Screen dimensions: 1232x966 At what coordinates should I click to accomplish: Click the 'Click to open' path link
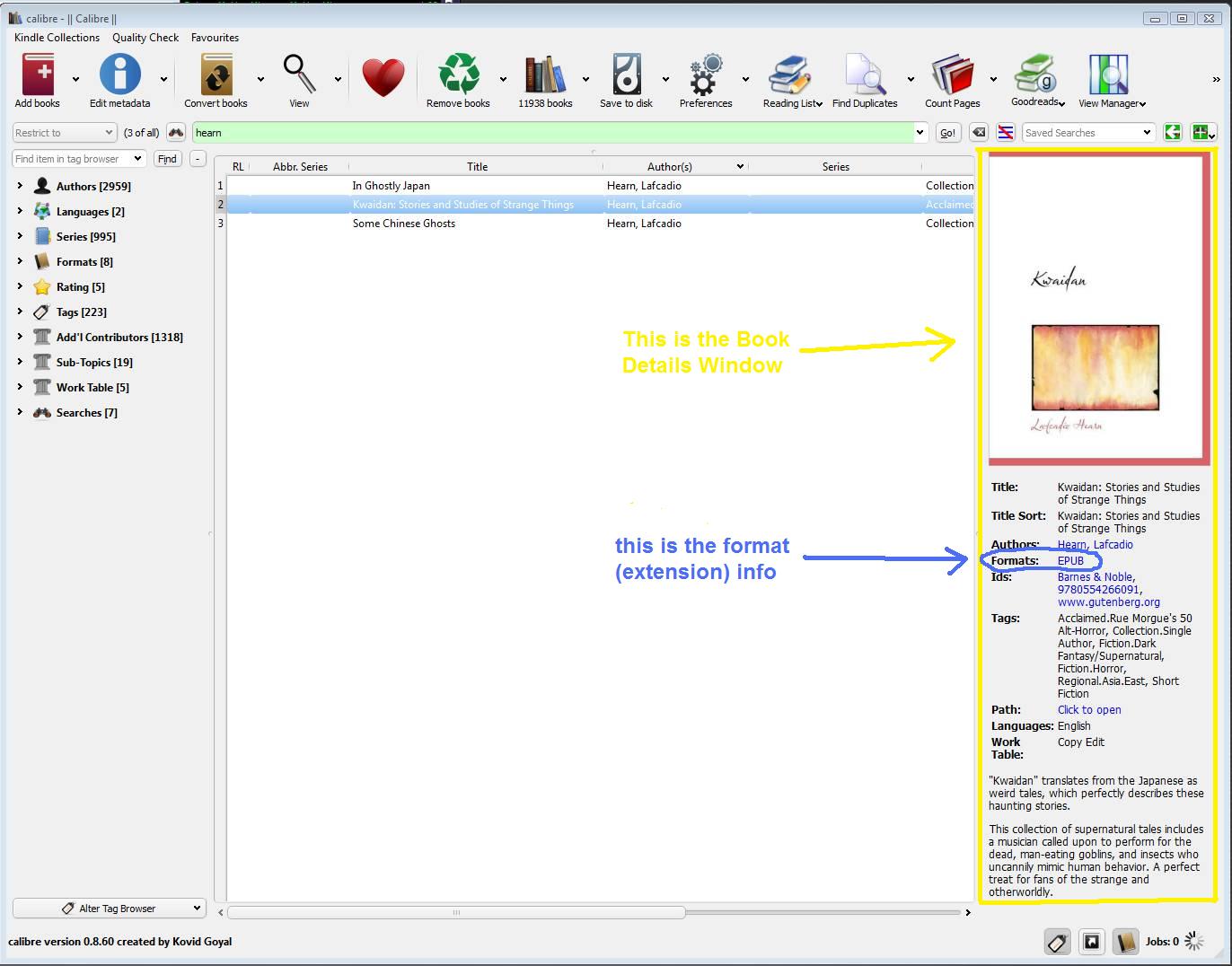click(x=1088, y=710)
